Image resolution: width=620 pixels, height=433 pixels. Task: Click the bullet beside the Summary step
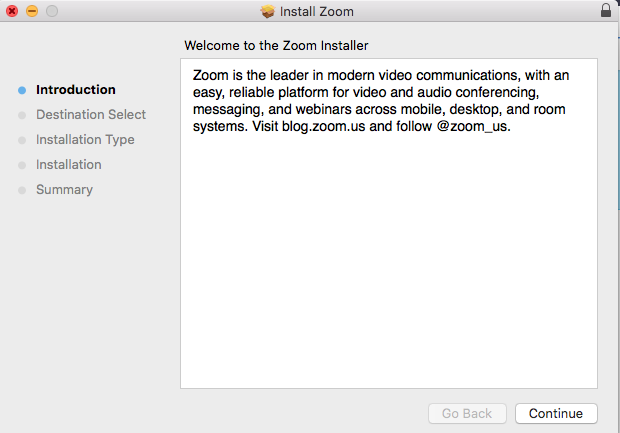pos(22,190)
